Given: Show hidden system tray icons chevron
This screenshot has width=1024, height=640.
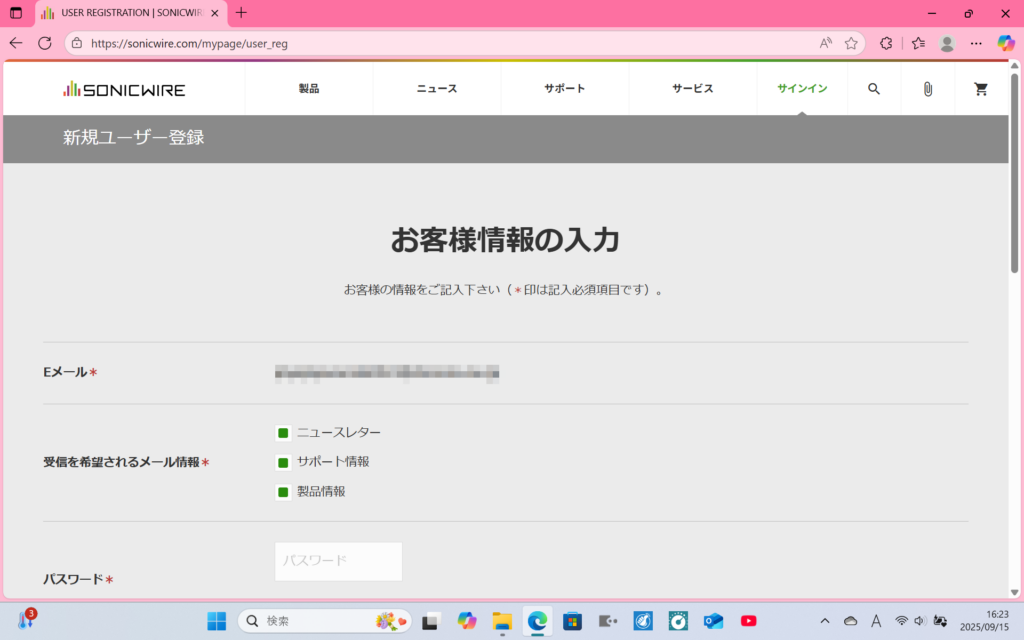Looking at the screenshot, I should [x=824, y=621].
